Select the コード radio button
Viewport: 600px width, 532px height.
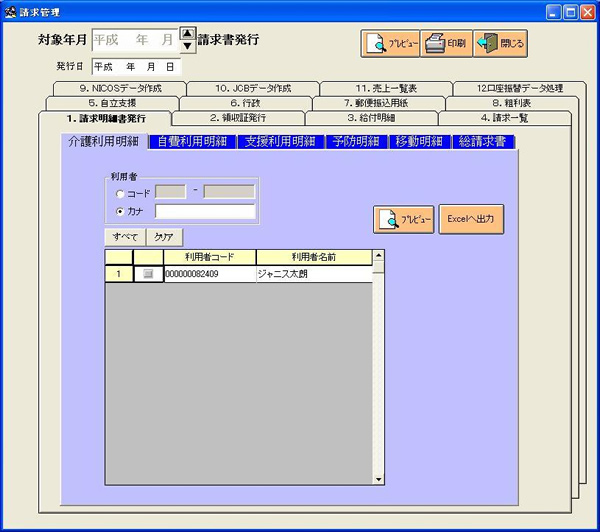click(x=121, y=193)
